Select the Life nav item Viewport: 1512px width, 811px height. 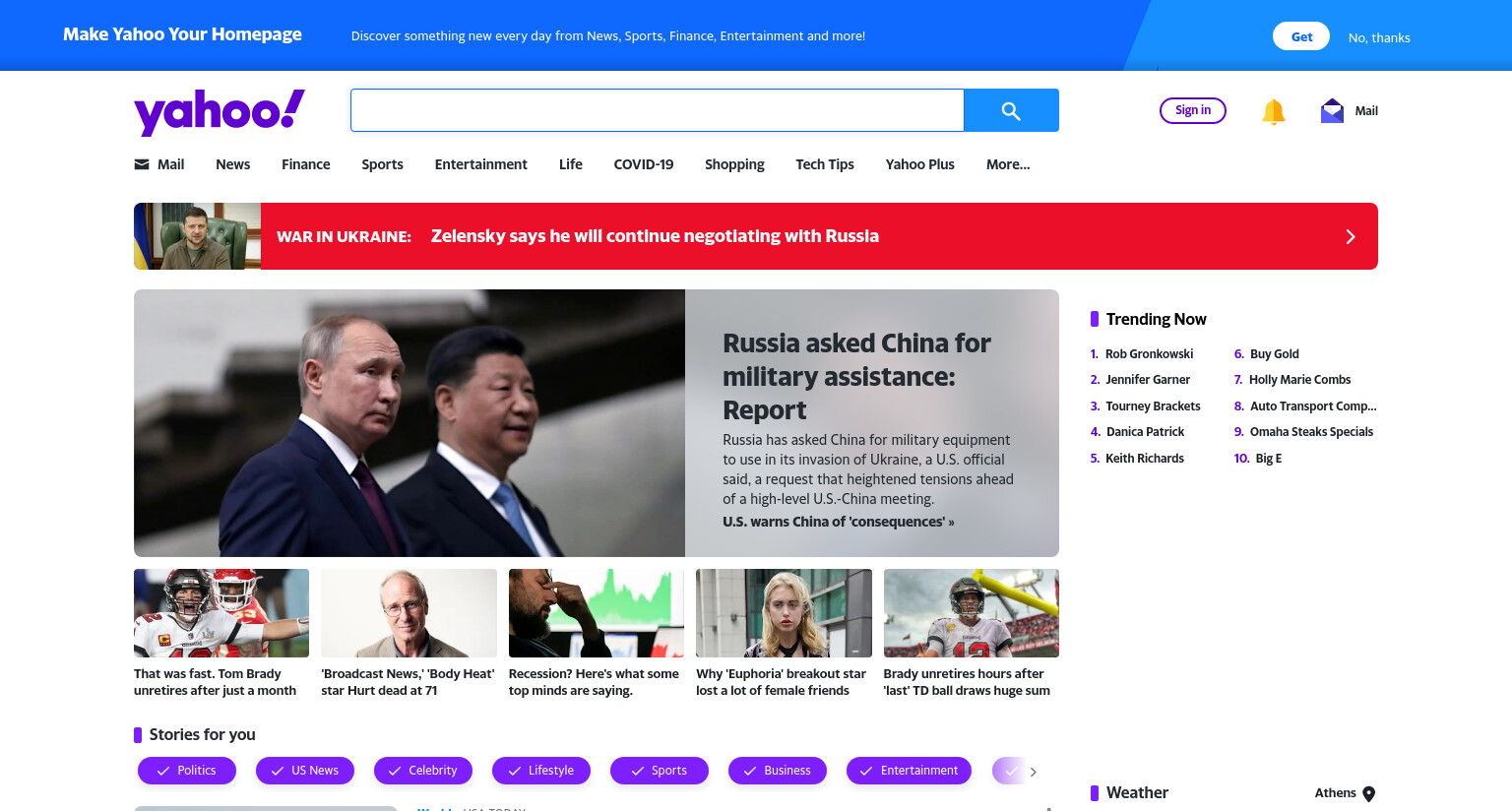coord(571,164)
